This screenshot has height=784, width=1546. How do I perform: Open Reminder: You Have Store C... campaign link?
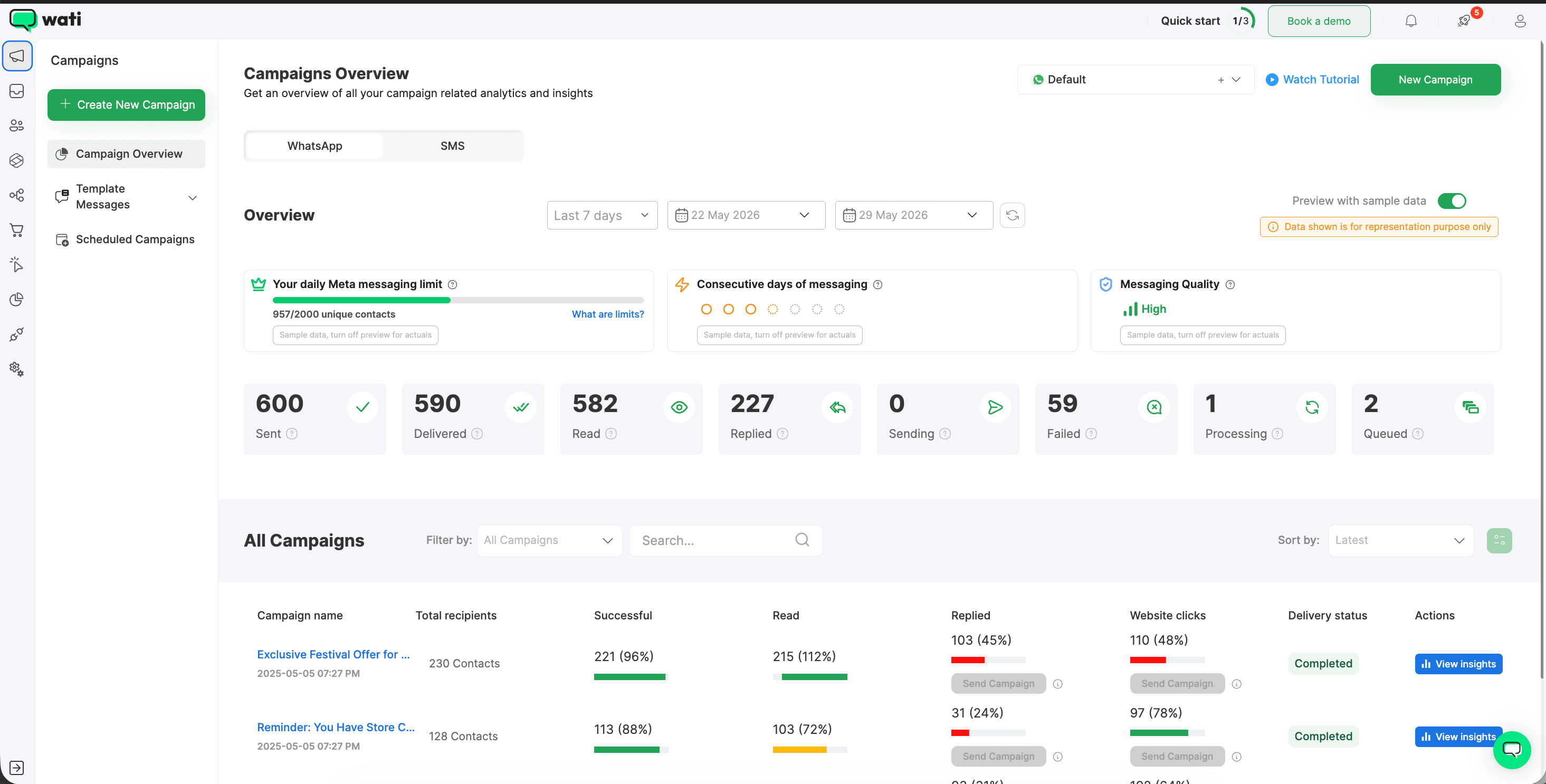336,727
